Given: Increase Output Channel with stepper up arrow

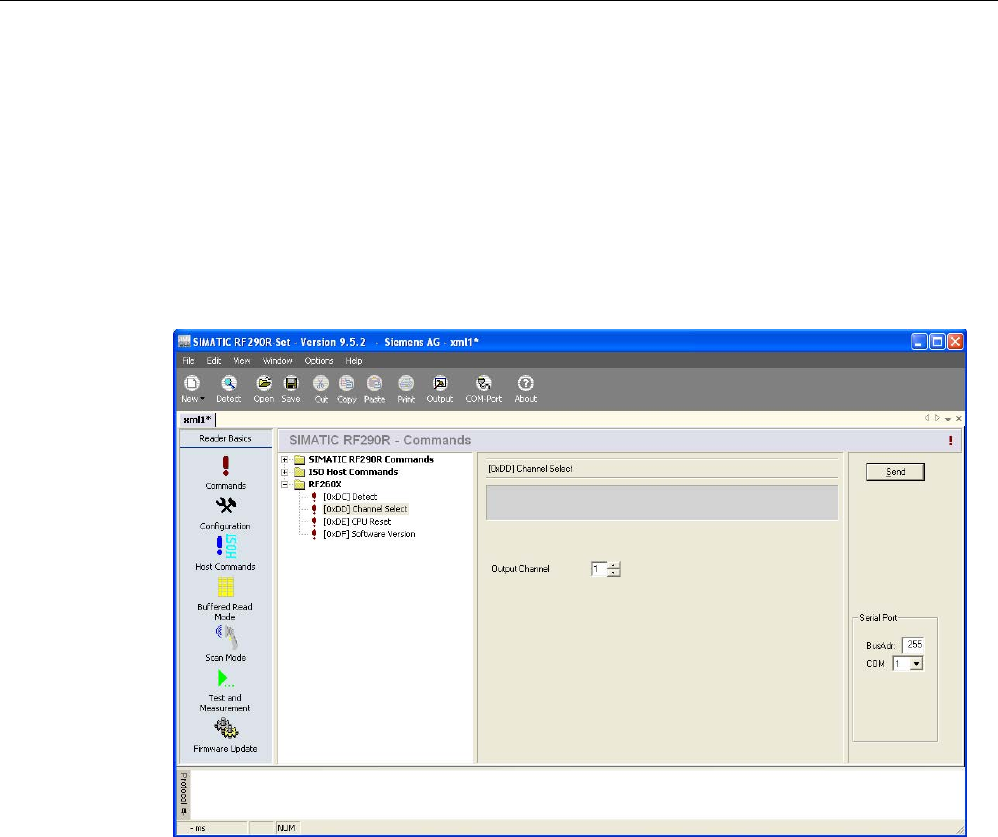Looking at the screenshot, I should pyautogui.click(x=614, y=565).
